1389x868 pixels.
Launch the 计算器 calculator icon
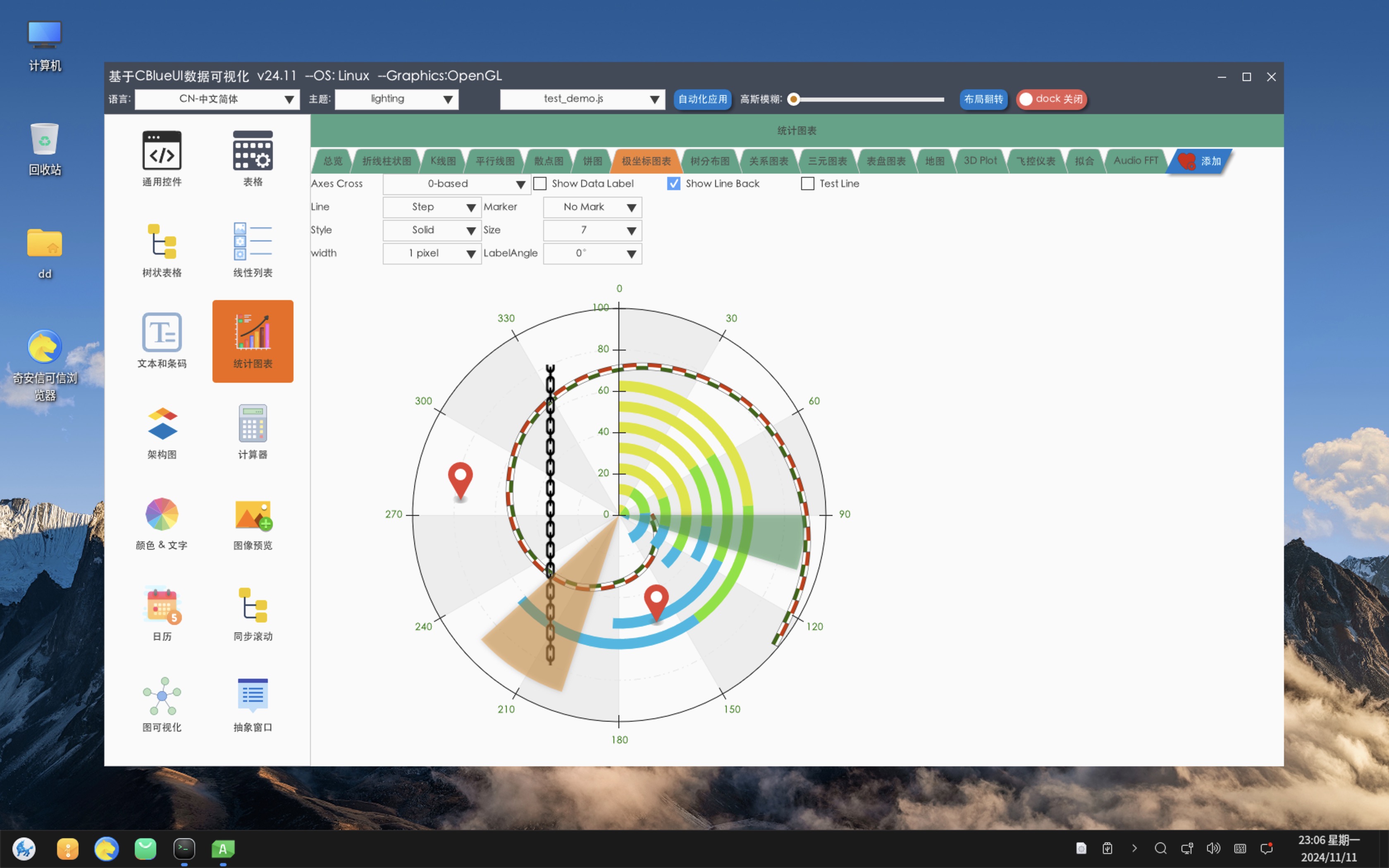253,424
